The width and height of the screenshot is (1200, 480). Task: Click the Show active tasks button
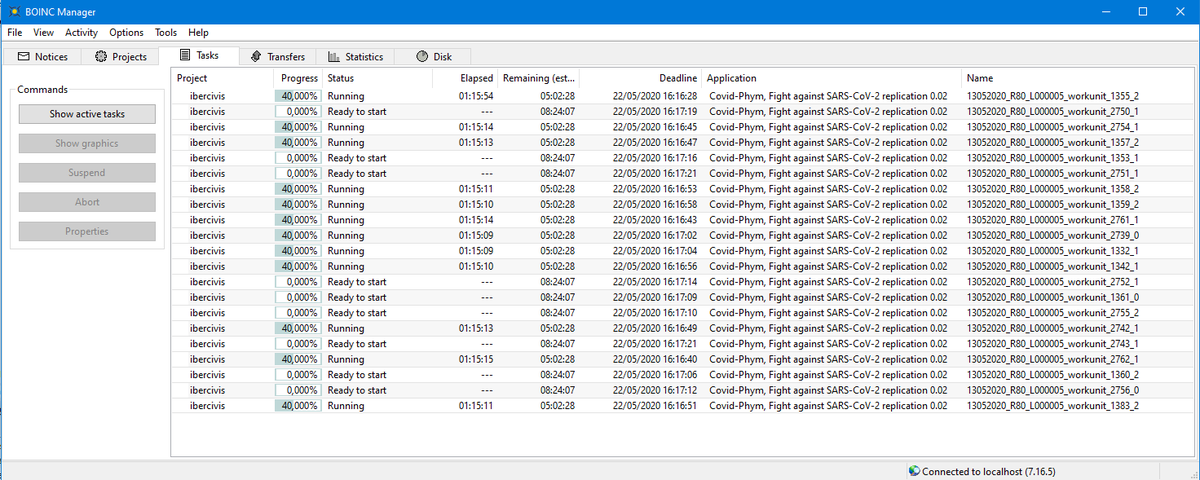pos(87,114)
